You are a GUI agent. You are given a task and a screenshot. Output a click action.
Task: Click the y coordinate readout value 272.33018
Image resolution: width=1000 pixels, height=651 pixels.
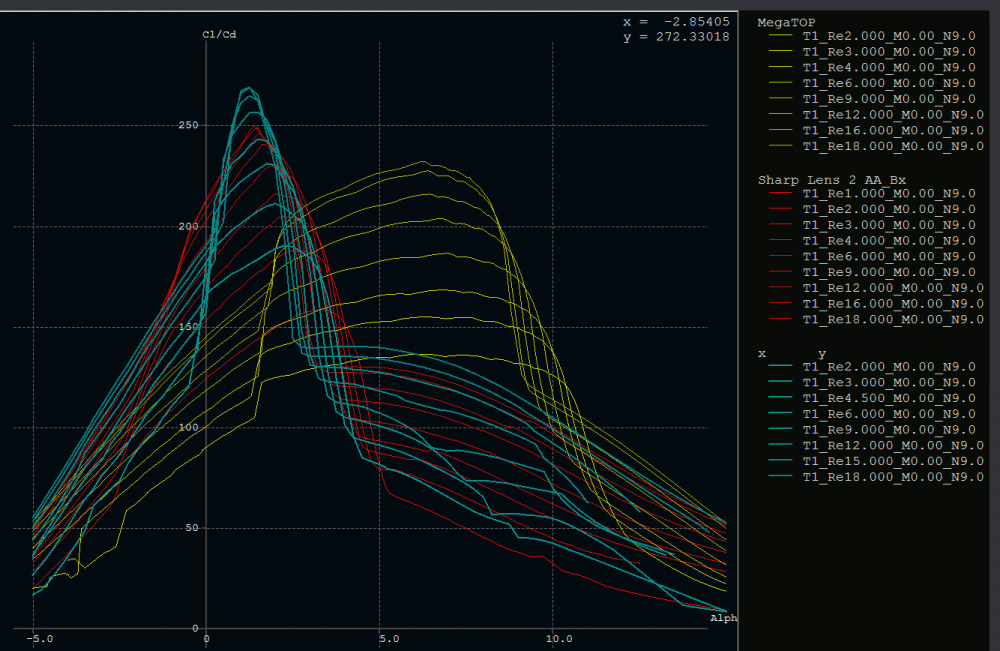(693, 37)
